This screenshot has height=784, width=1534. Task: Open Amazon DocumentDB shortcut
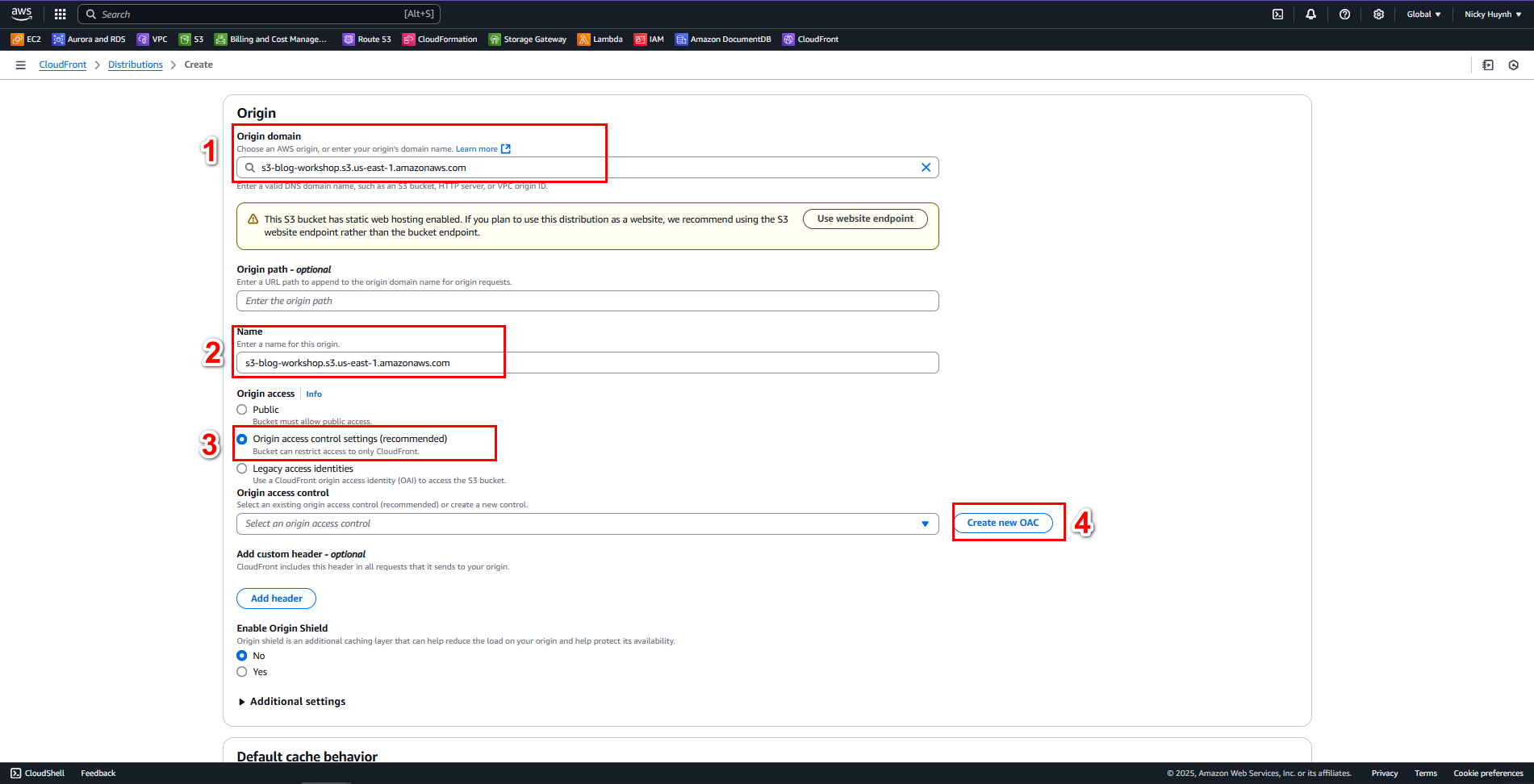724,39
